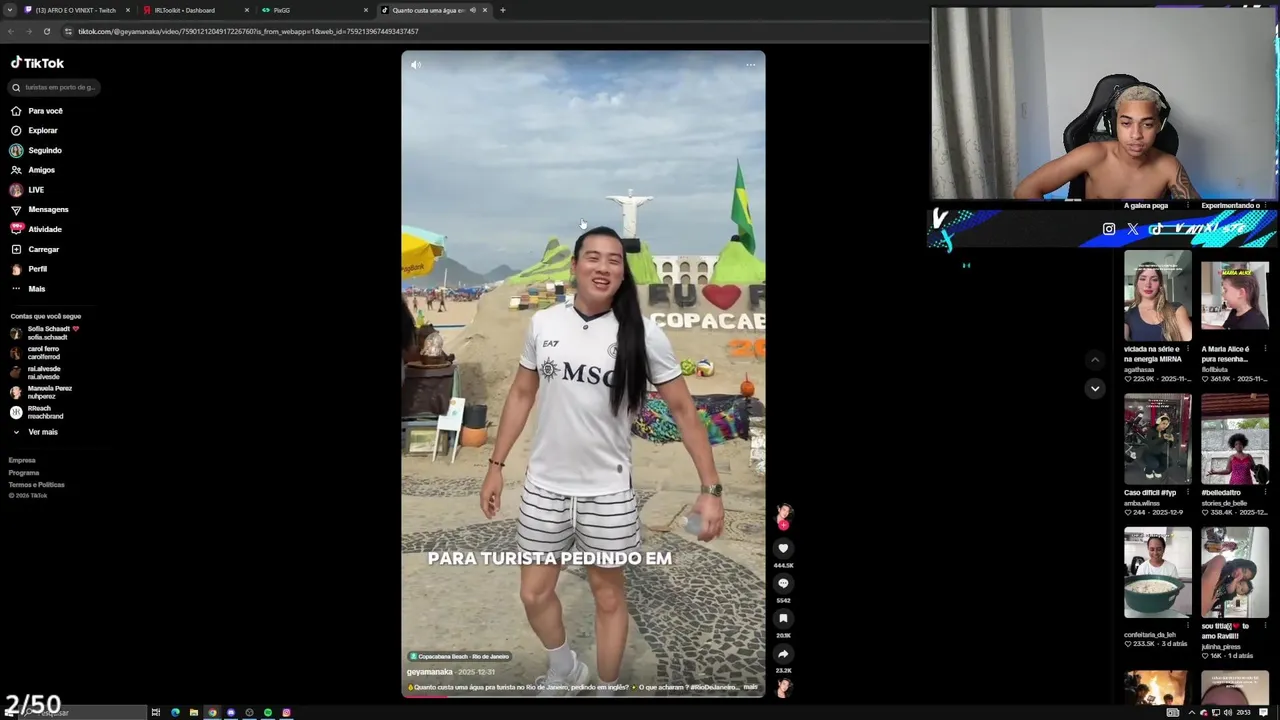Image resolution: width=1280 pixels, height=720 pixels.
Task: Open the 'sou titia' suggested video
Action: tap(1235, 573)
